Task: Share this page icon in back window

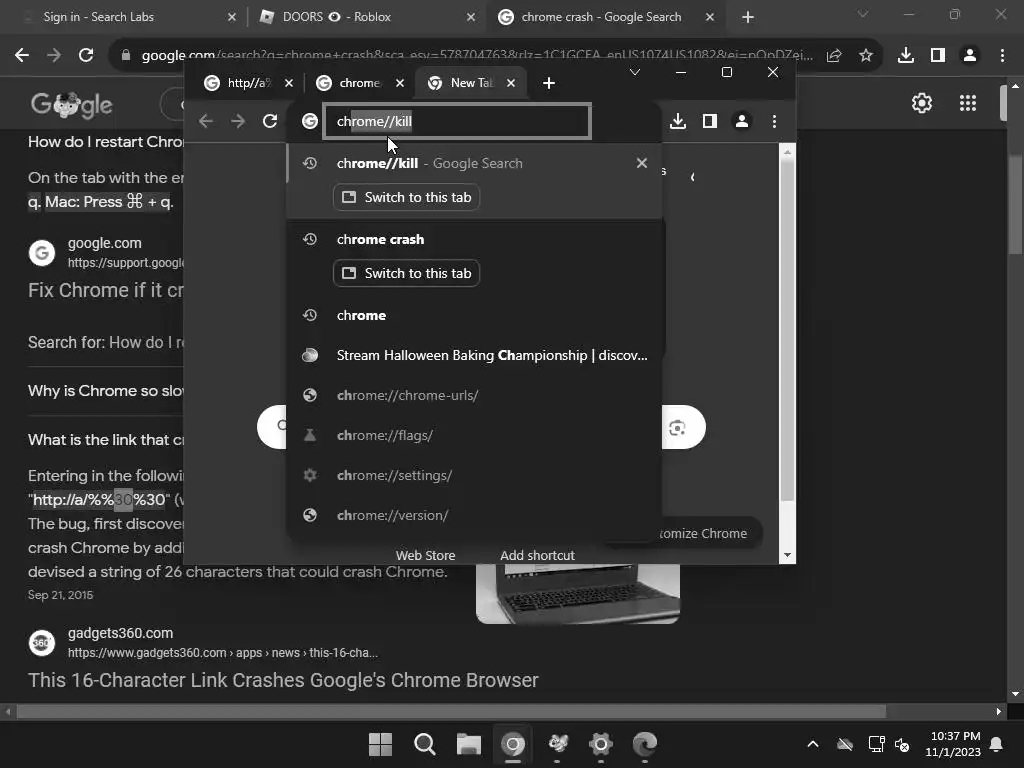Action: (833, 56)
